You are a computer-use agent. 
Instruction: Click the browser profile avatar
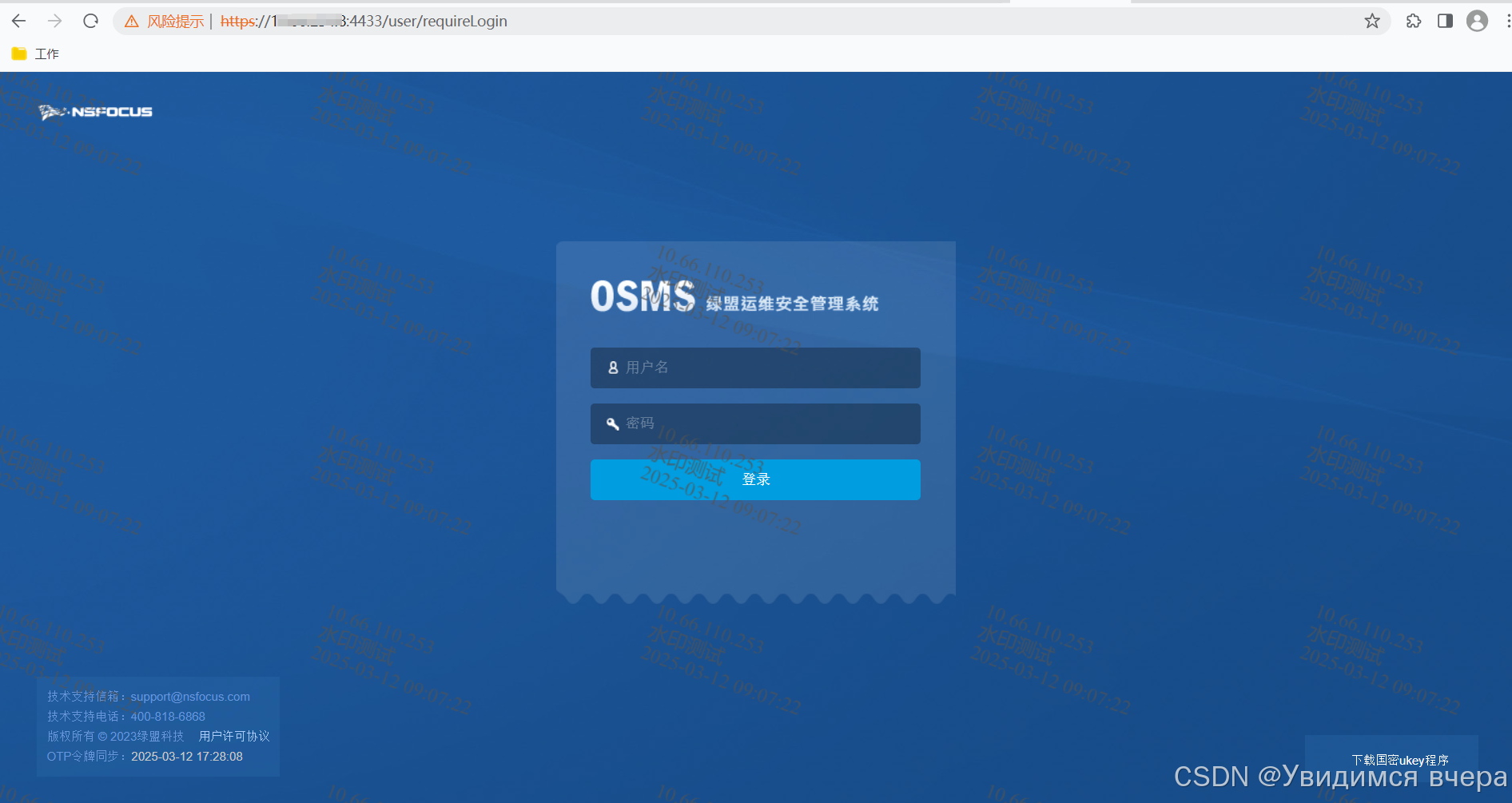click(x=1477, y=21)
